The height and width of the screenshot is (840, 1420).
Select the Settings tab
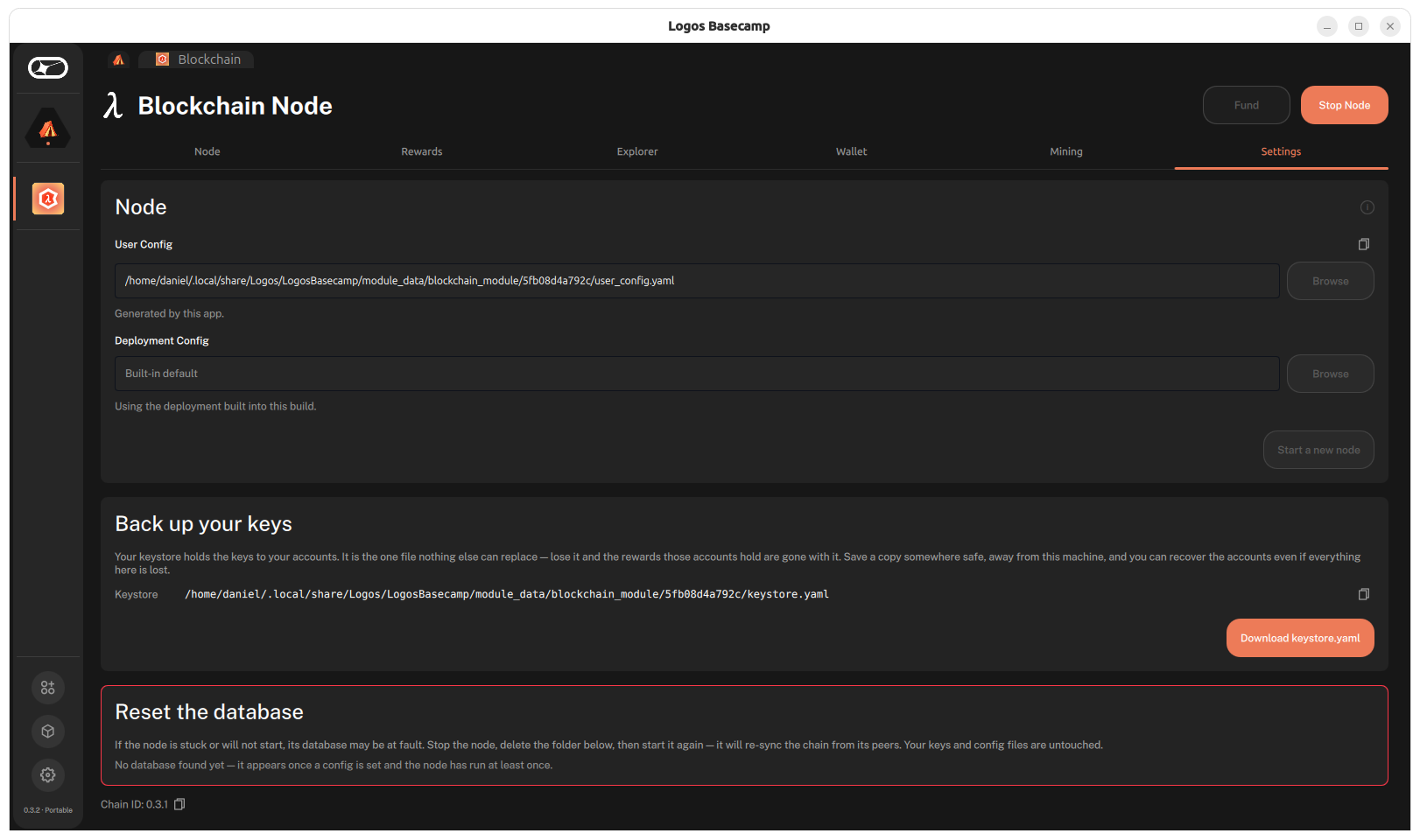[x=1281, y=151]
